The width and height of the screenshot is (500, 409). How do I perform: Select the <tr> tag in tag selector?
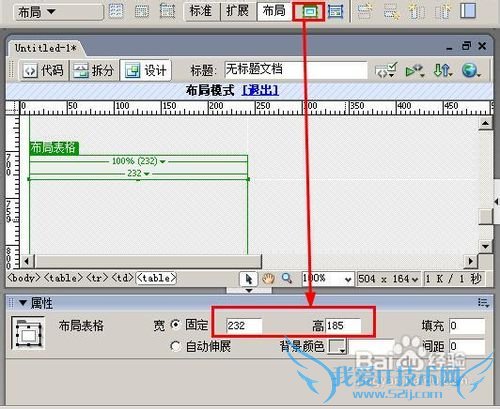(x=97, y=278)
